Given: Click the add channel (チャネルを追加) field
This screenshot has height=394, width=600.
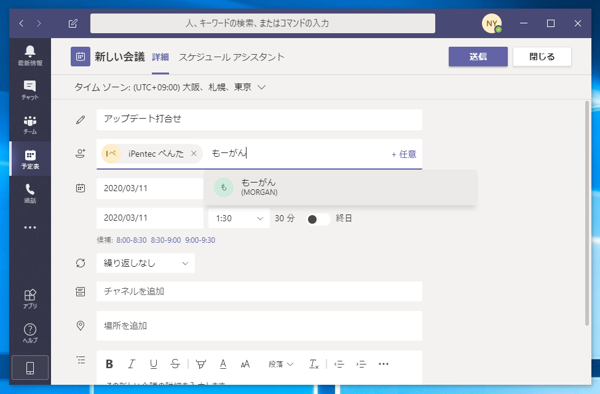Looking at the screenshot, I should 259,291.
